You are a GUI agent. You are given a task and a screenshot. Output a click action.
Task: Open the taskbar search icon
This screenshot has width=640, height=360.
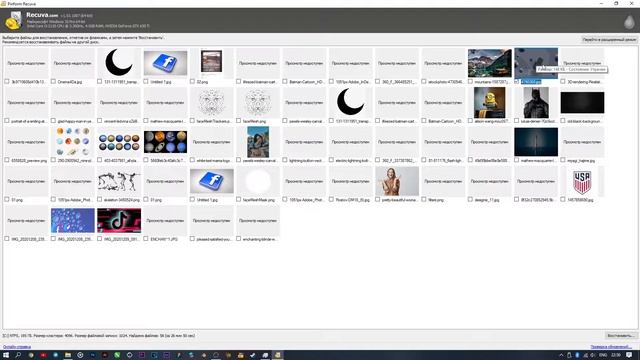[18, 355]
